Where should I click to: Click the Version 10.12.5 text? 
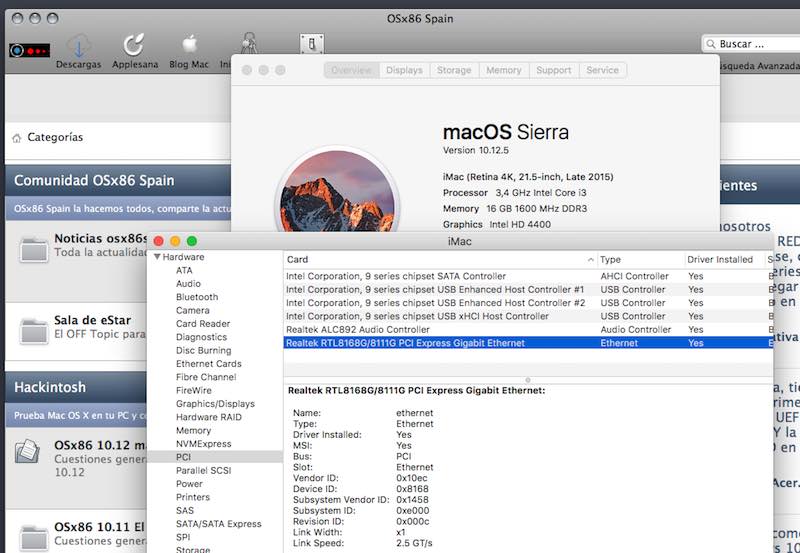click(x=476, y=150)
